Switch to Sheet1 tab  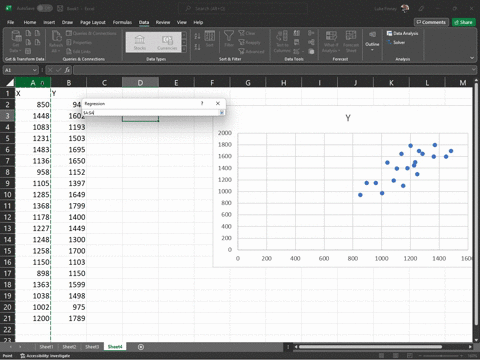point(46,347)
